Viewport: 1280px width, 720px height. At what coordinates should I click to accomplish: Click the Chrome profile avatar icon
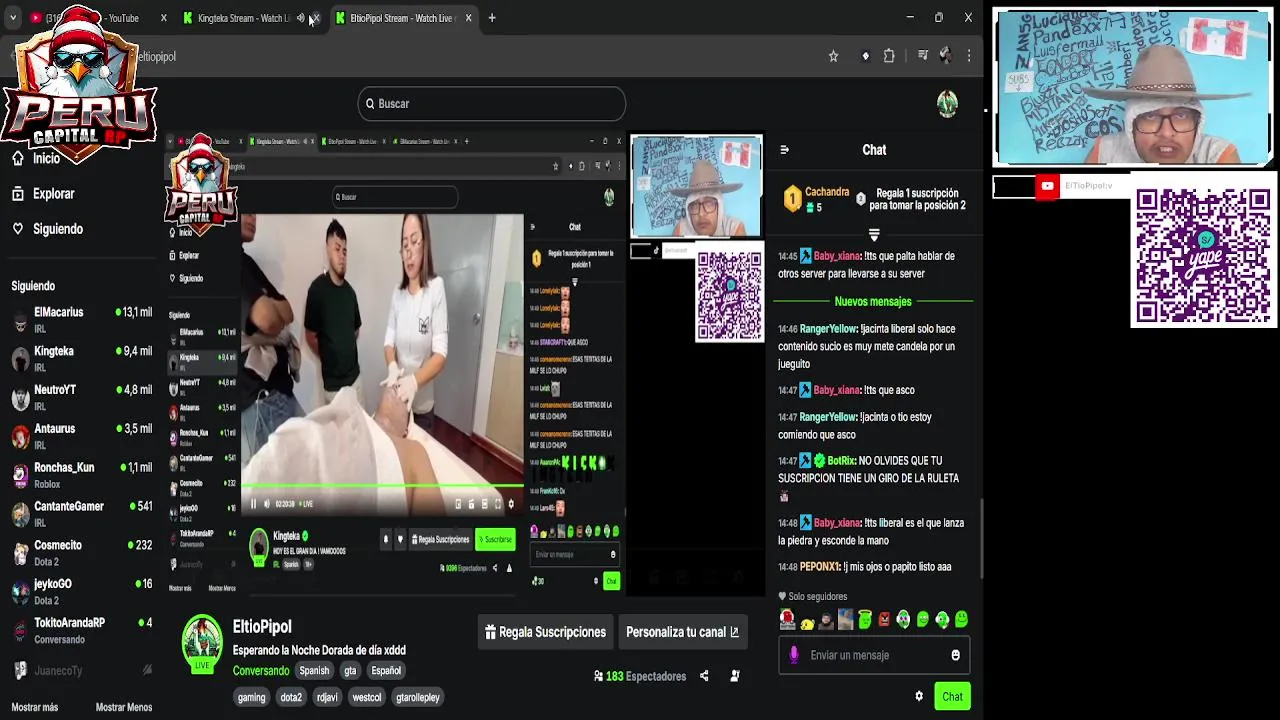(x=945, y=57)
